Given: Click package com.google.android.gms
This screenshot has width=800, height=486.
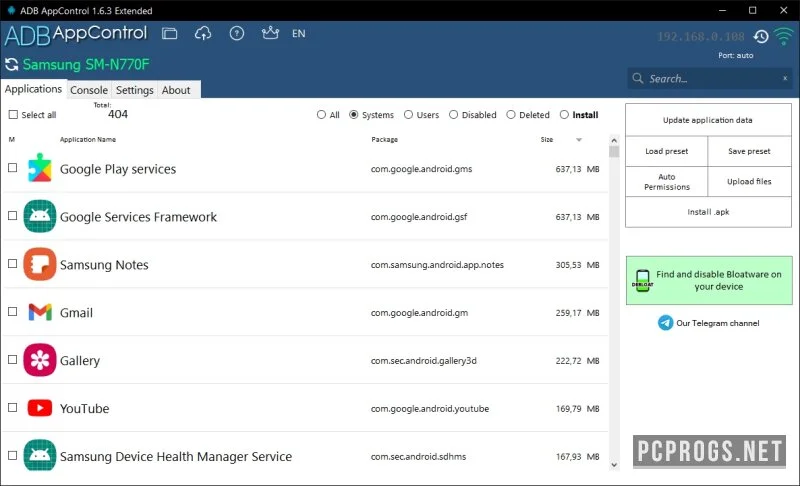Looking at the screenshot, I should [421, 169].
